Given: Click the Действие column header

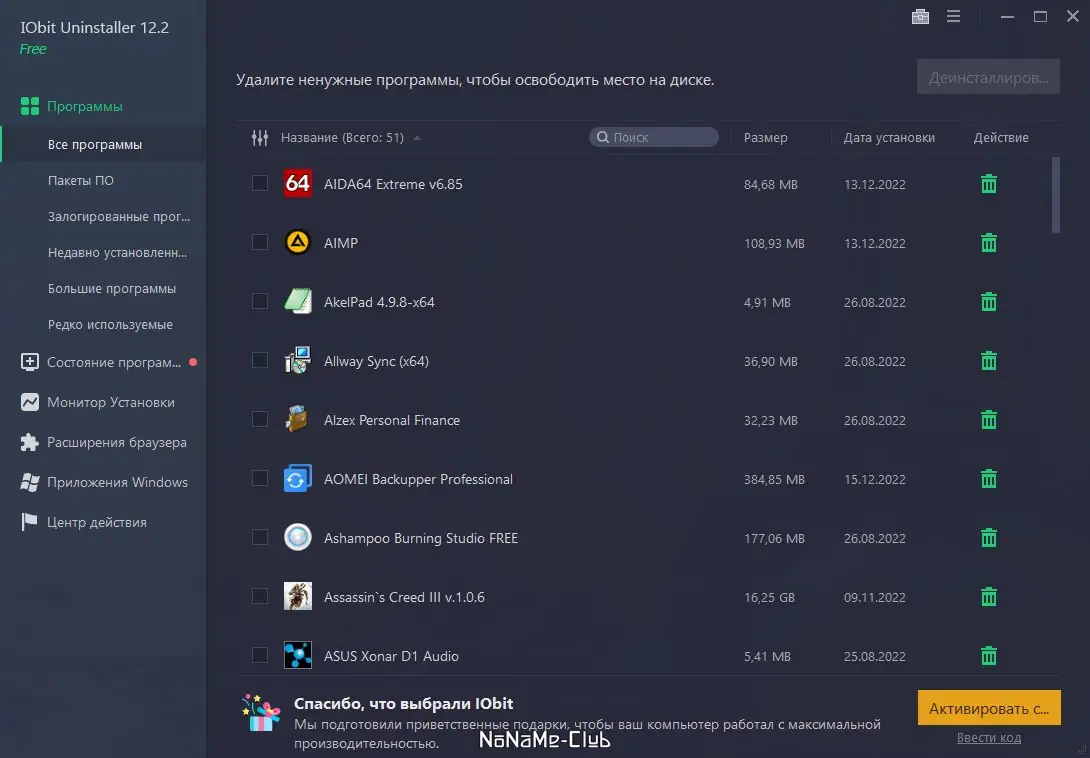Looking at the screenshot, I should 1000,138.
